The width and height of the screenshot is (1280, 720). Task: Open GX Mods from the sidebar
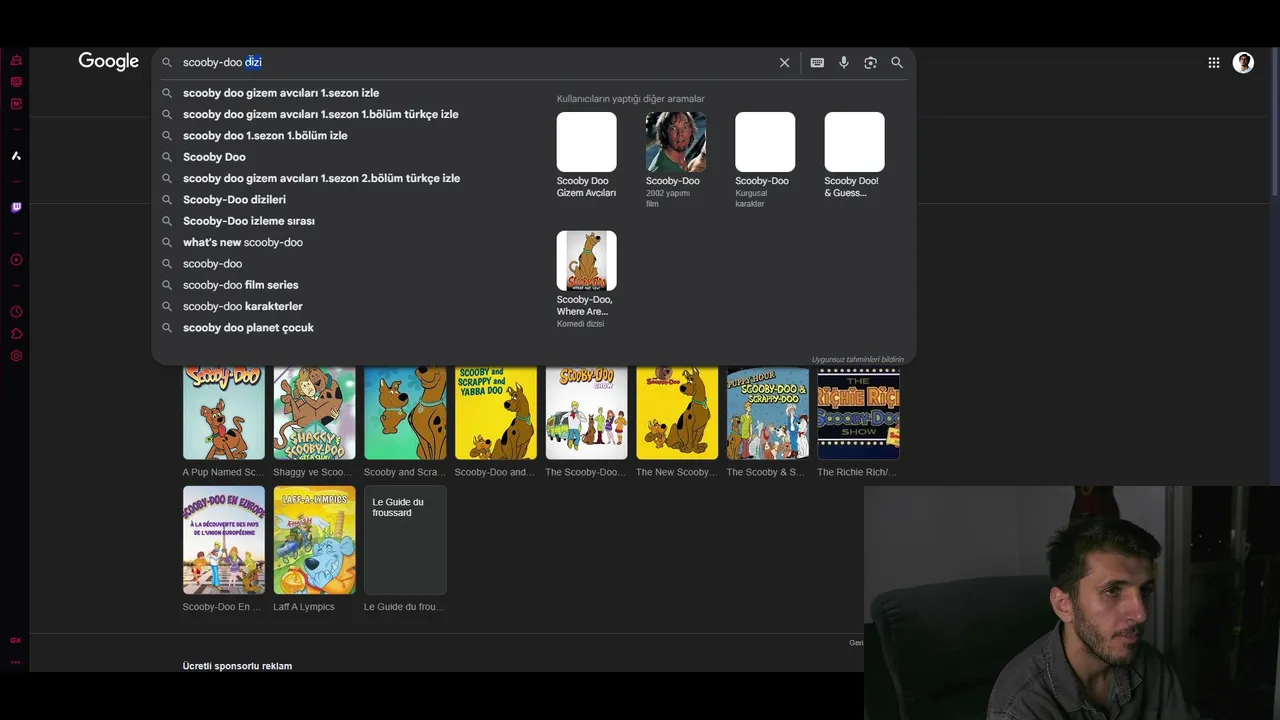(x=16, y=104)
